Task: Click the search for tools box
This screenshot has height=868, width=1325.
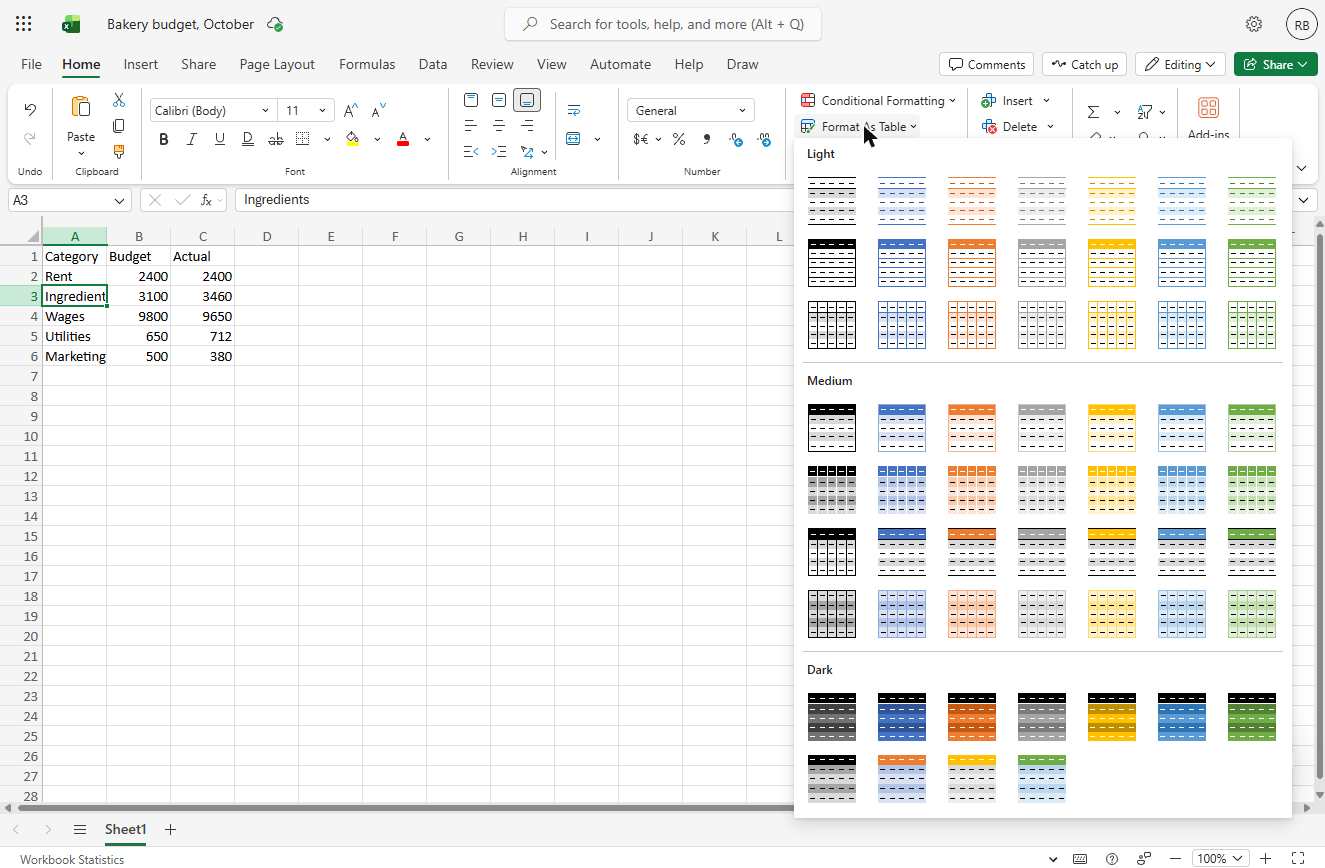Action: [663, 24]
